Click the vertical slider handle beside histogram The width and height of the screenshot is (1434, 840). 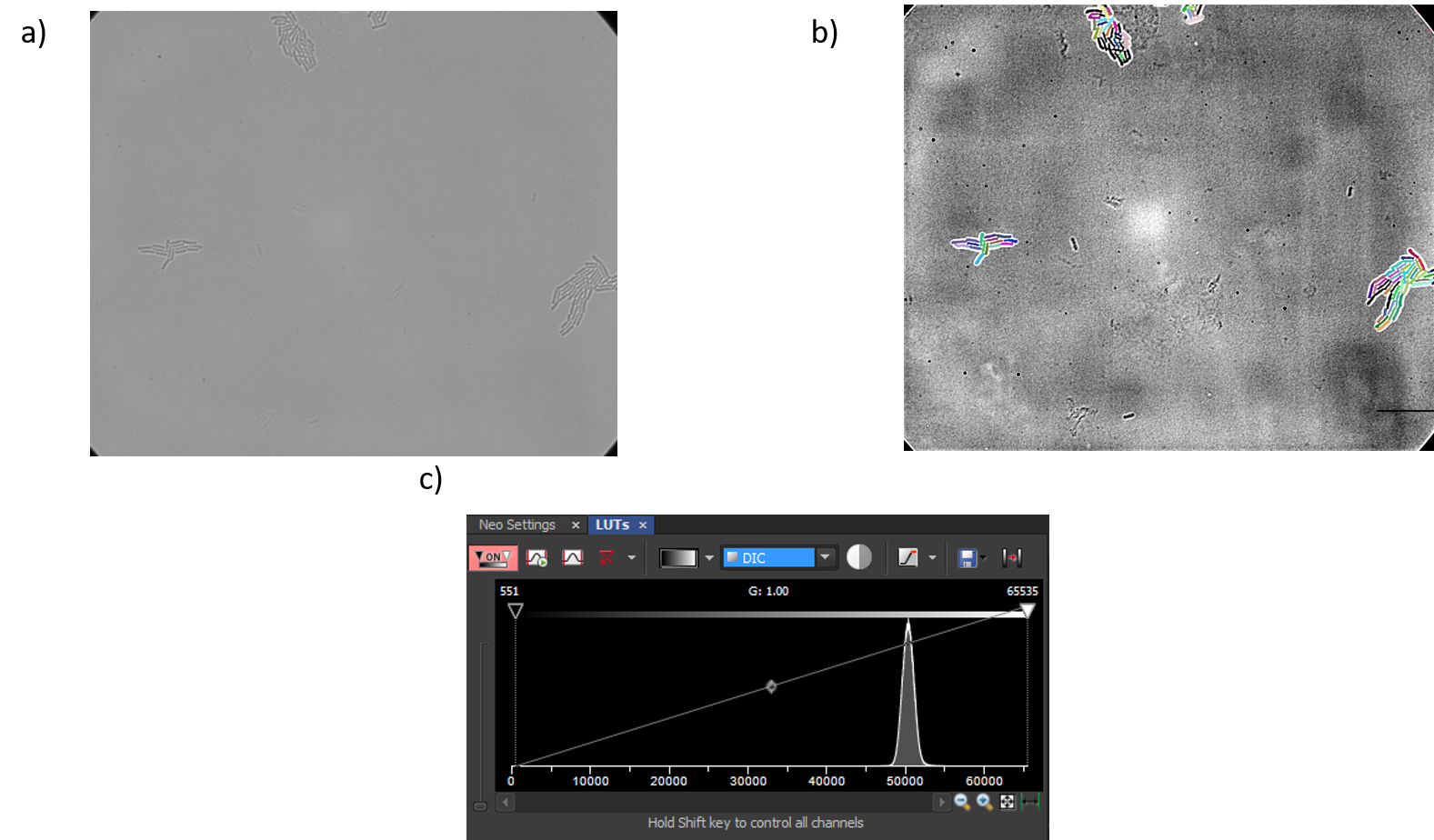coord(480,805)
